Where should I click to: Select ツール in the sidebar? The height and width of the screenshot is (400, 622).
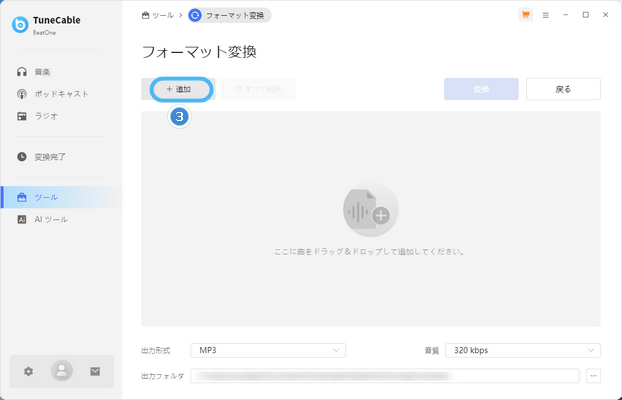(60, 197)
